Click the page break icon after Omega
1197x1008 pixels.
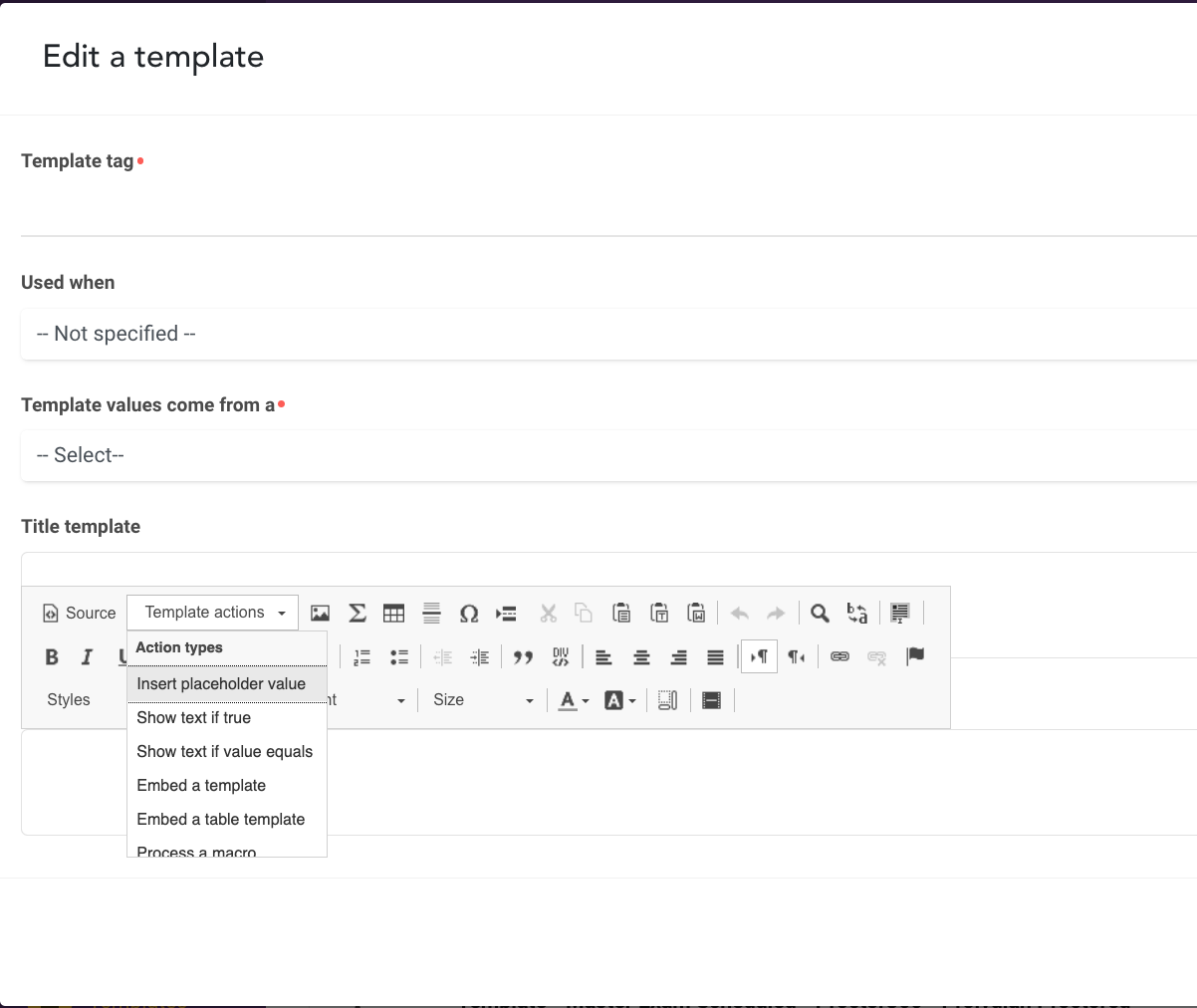(506, 613)
